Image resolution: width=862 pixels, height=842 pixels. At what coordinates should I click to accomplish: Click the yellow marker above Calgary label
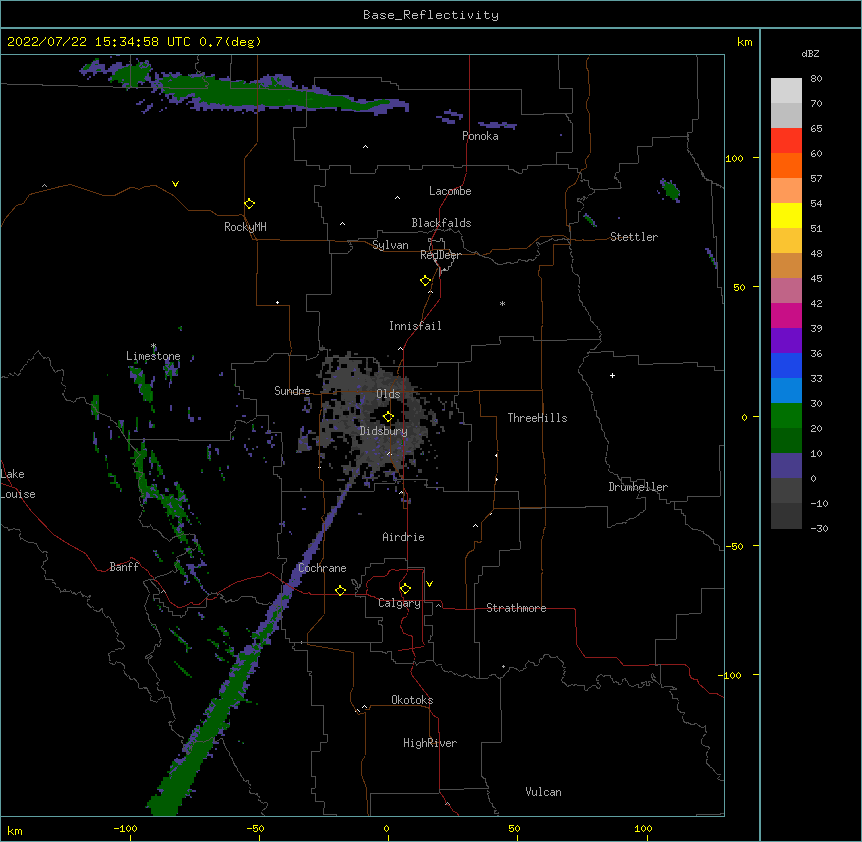(405, 589)
